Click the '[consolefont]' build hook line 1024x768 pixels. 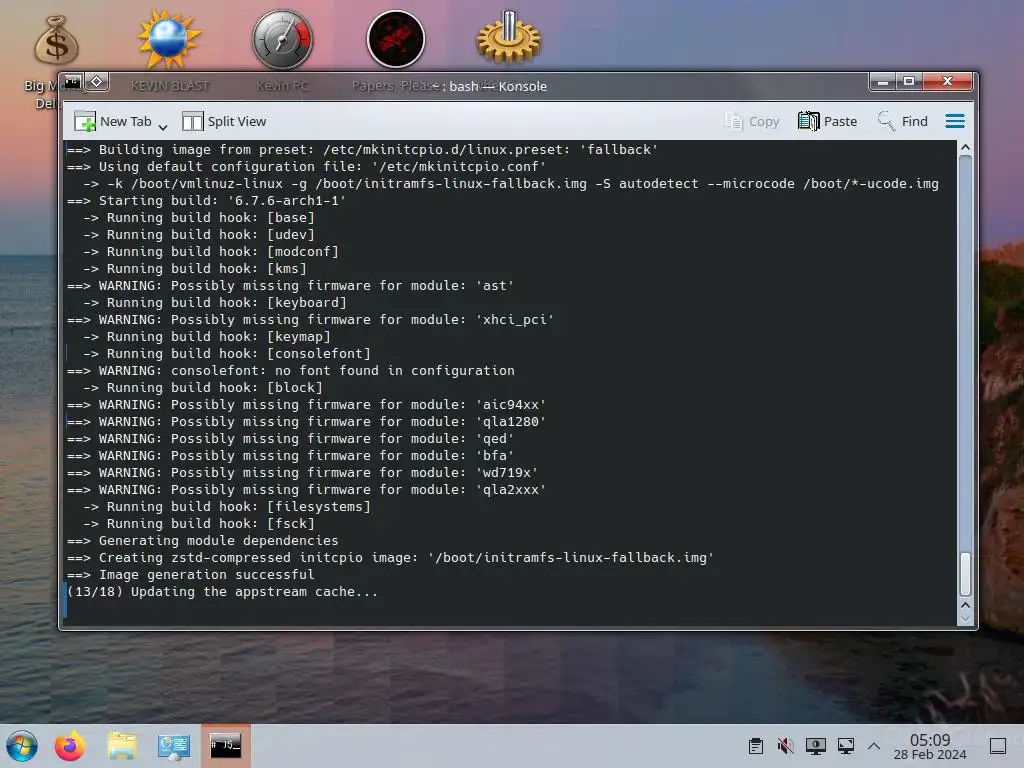(227, 354)
